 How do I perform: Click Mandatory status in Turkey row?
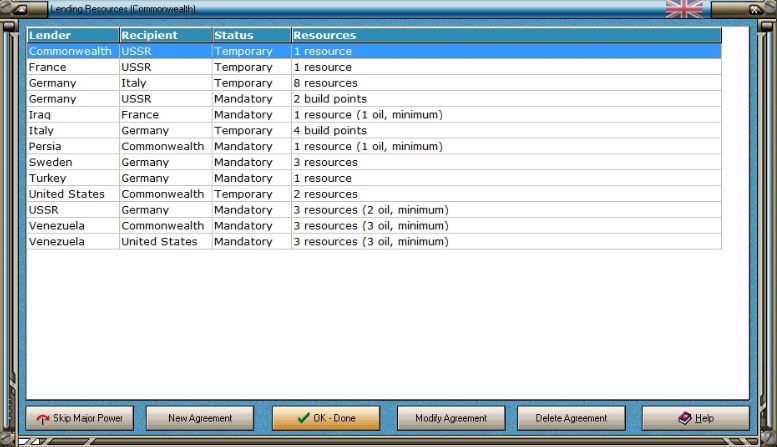pyautogui.click(x=252, y=178)
